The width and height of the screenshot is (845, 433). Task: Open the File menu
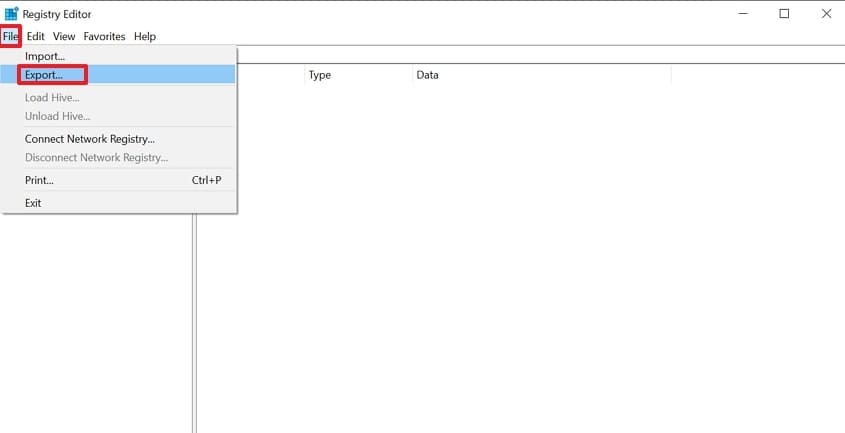pyautogui.click(x=10, y=37)
